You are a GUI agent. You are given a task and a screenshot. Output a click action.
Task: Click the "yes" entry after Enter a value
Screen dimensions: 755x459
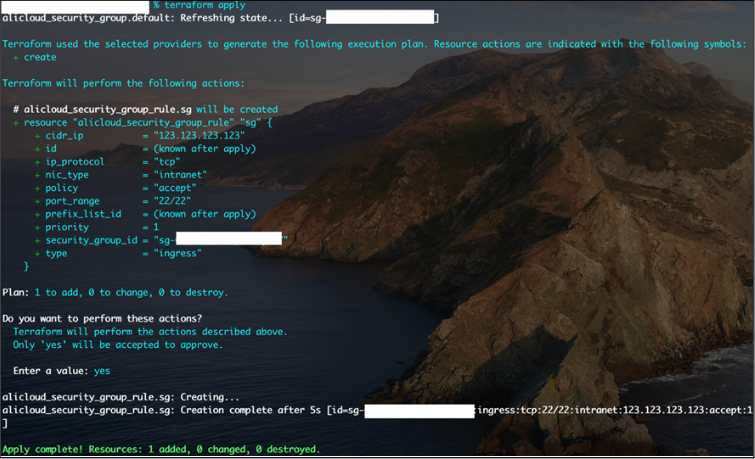102,370
